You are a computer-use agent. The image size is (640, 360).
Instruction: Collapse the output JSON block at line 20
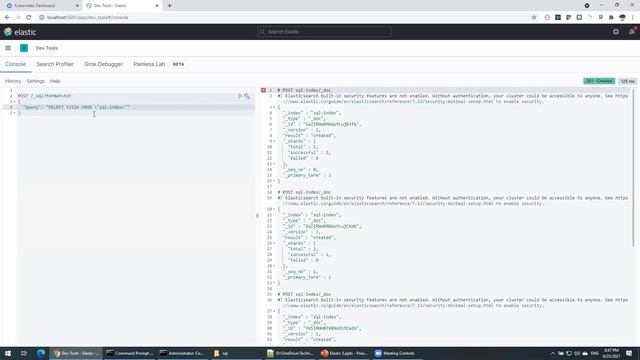click(x=274, y=209)
